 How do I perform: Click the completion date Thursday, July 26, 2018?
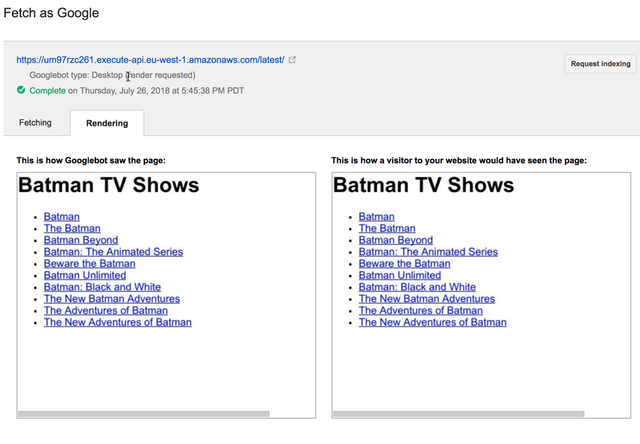[x=124, y=91]
